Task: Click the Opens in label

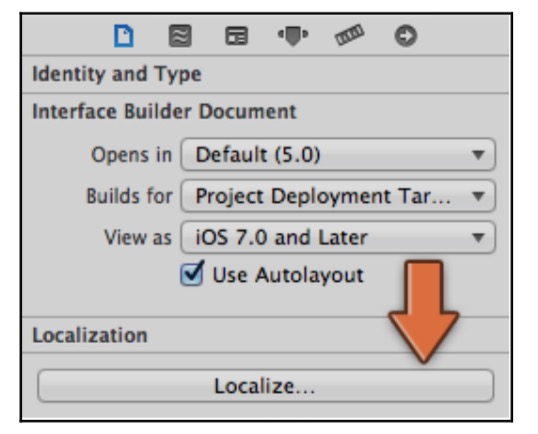Action: click(131, 155)
